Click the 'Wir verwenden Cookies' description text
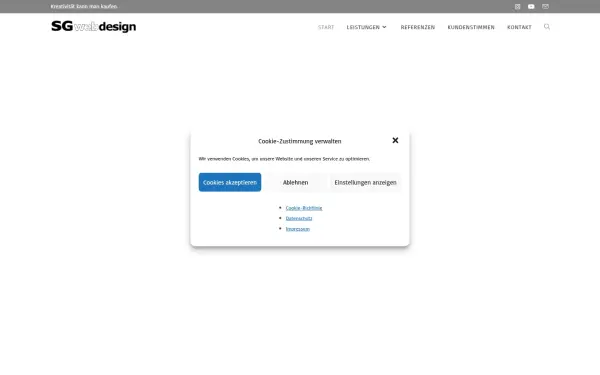 coord(284,159)
